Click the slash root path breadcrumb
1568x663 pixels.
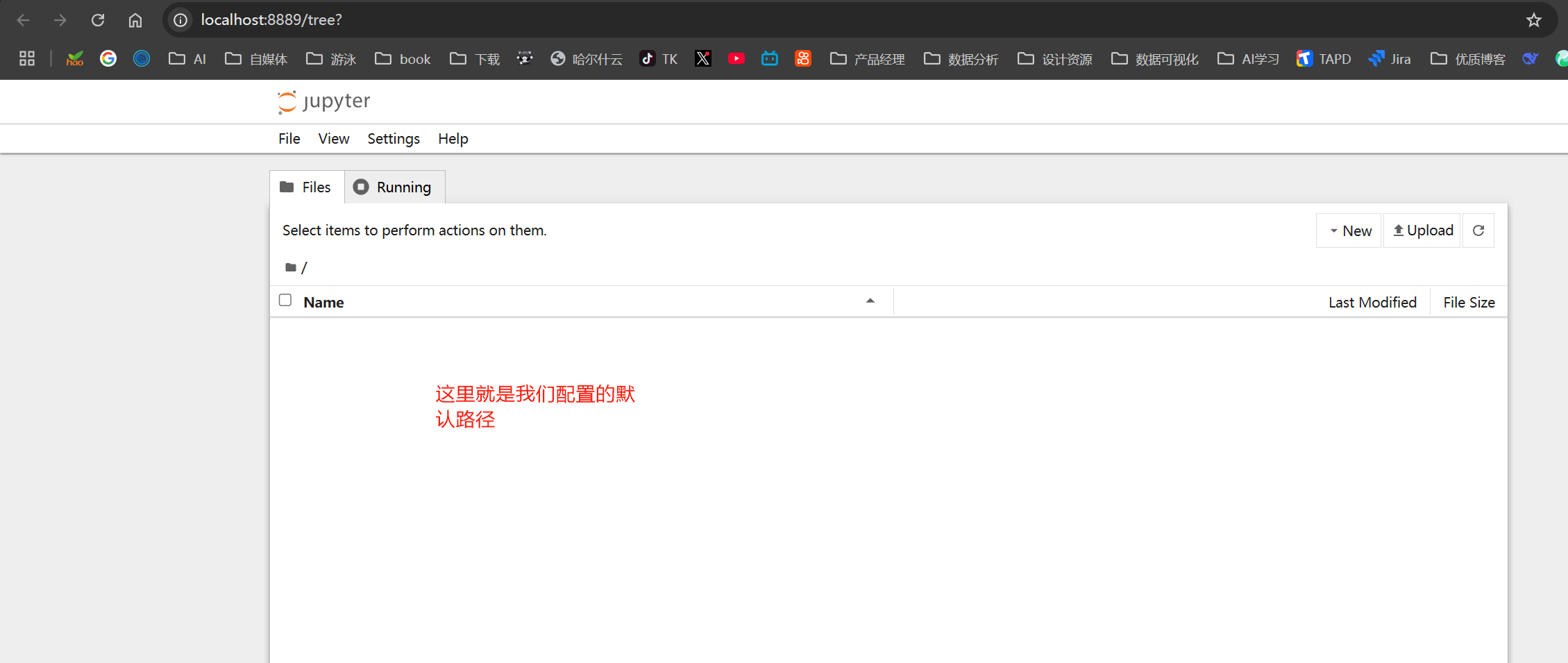304,267
